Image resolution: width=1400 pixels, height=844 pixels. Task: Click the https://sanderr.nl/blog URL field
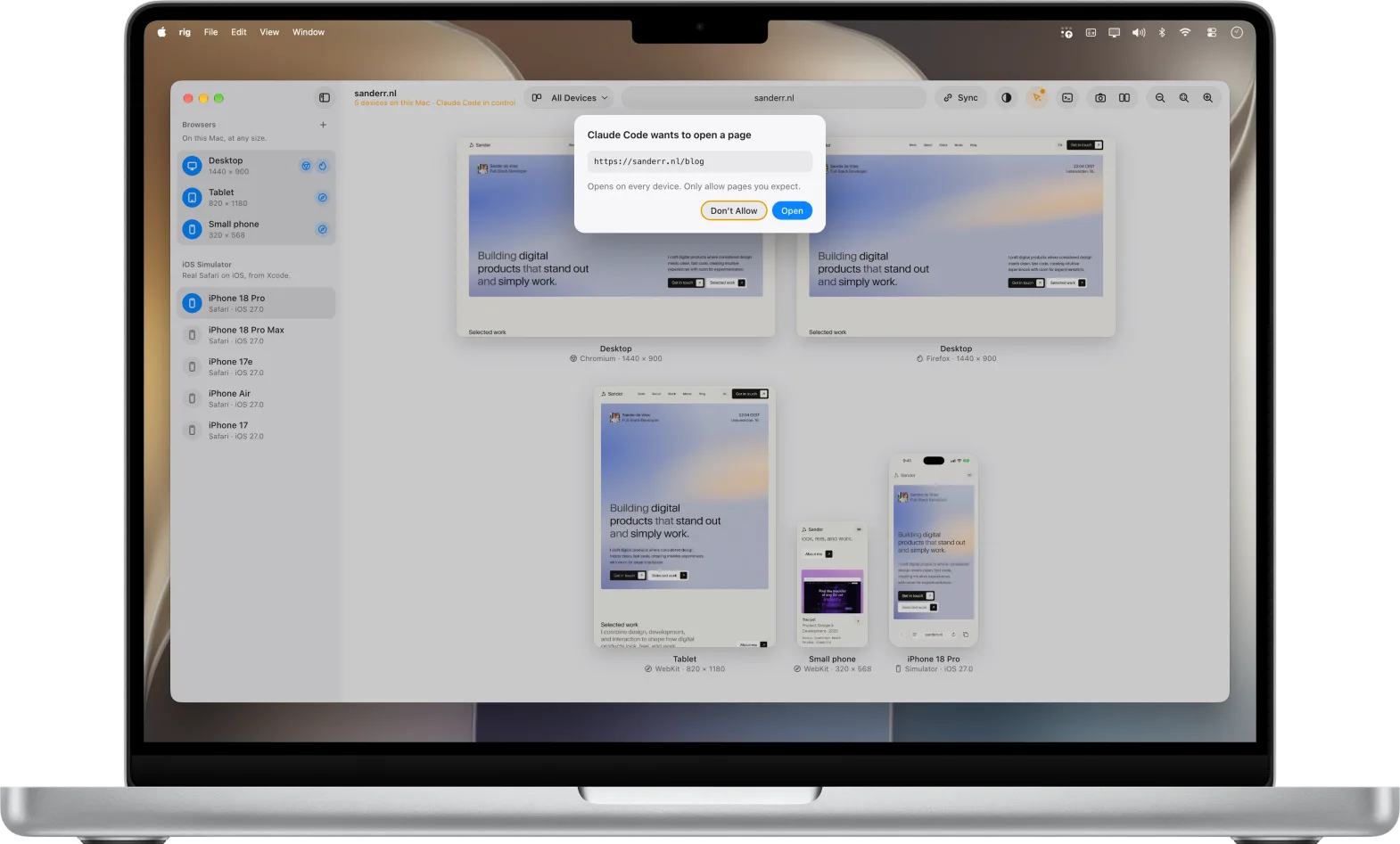click(x=700, y=161)
